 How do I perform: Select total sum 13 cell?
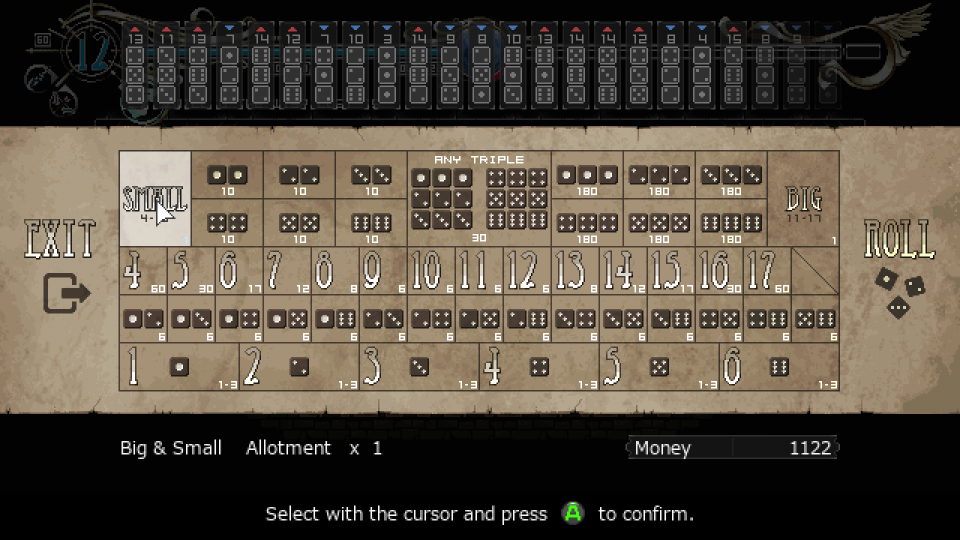574,270
